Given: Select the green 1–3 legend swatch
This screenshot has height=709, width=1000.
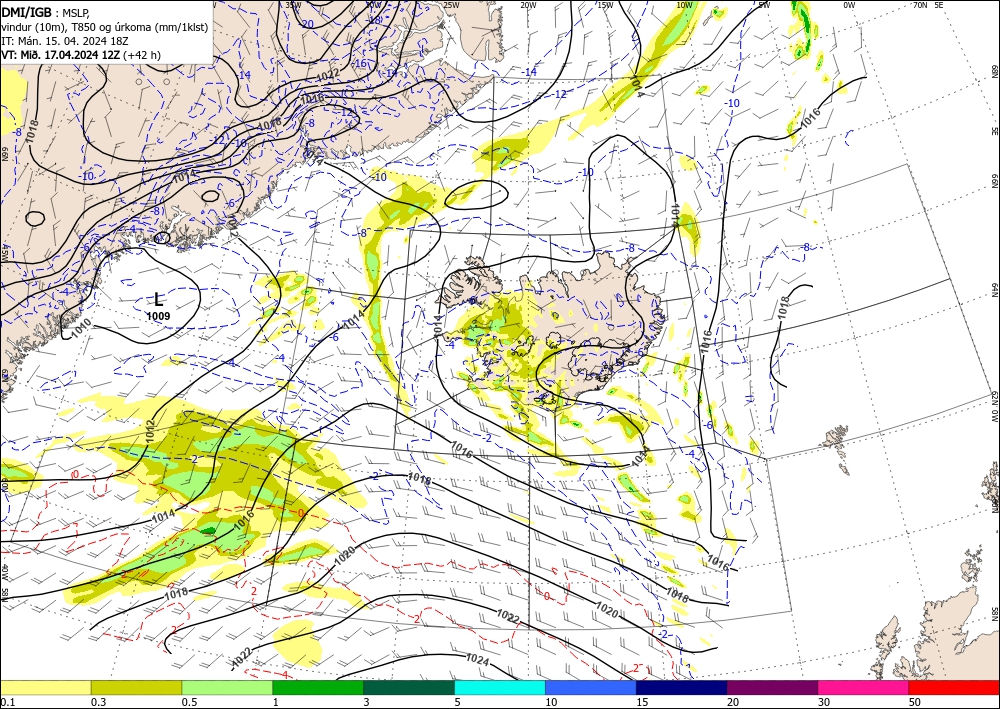Looking at the screenshot, I should pyautogui.click(x=318, y=687).
